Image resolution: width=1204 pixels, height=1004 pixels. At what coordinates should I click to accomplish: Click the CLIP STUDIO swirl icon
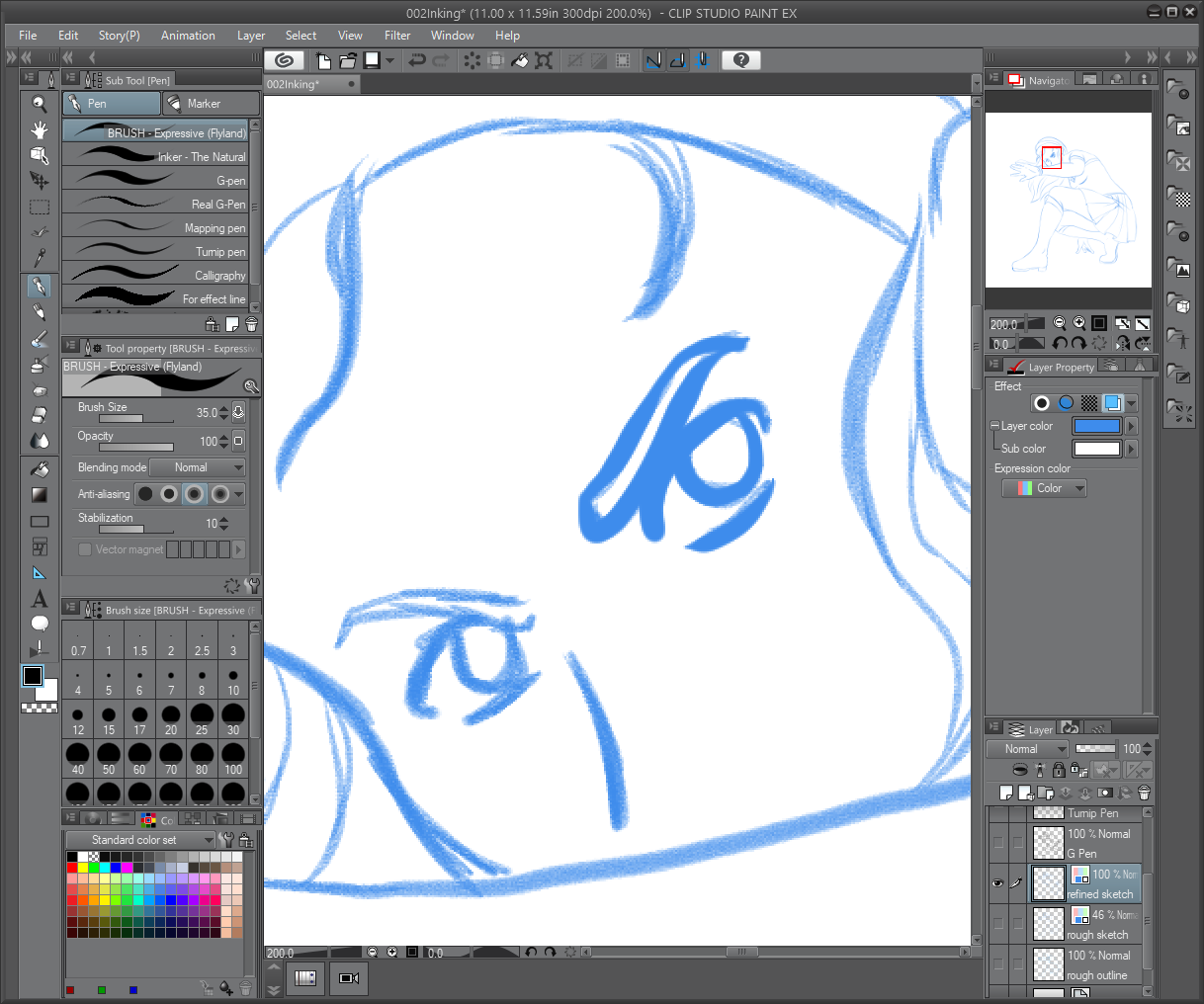tap(284, 60)
